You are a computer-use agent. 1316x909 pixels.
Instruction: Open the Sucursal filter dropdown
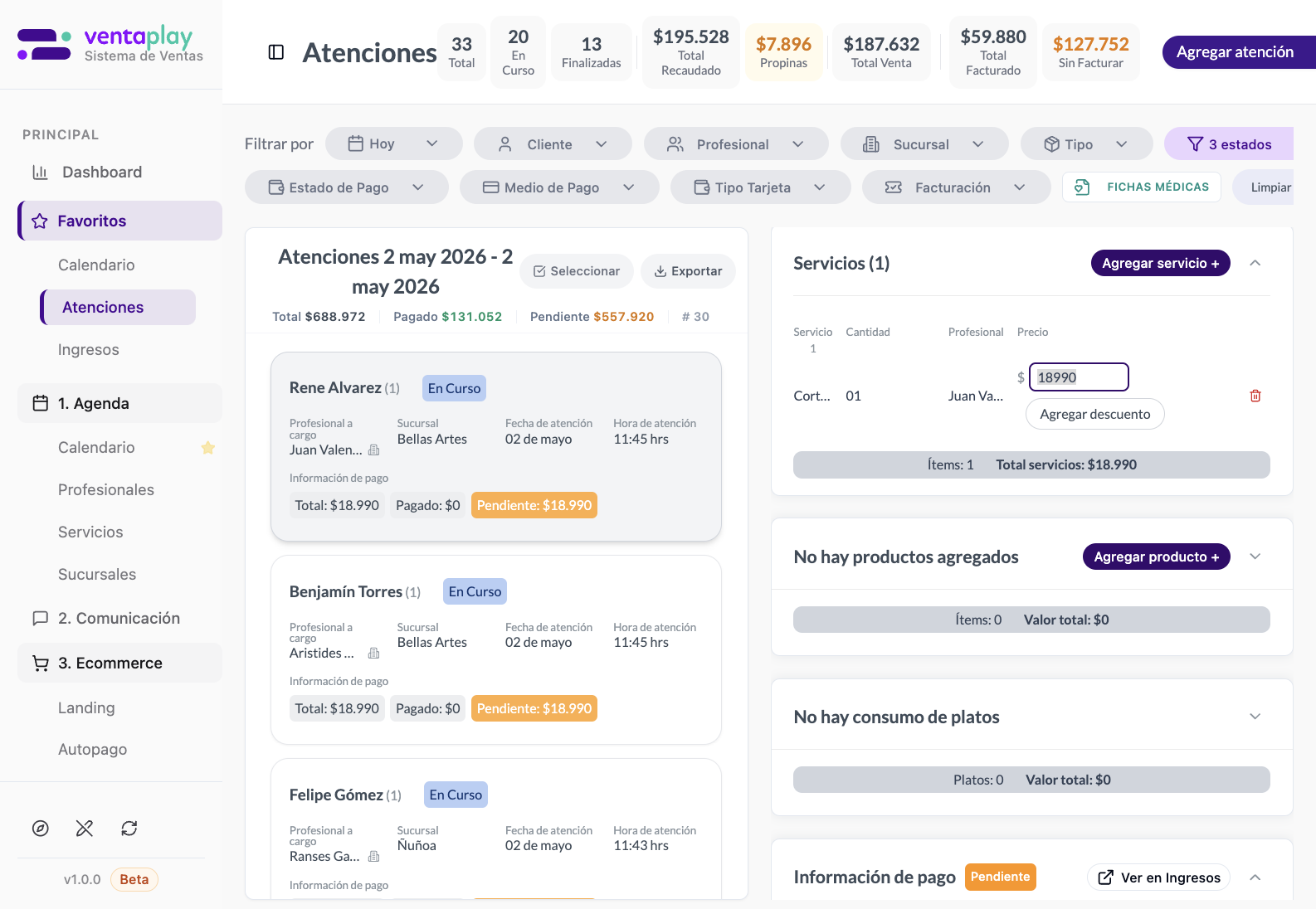point(924,143)
